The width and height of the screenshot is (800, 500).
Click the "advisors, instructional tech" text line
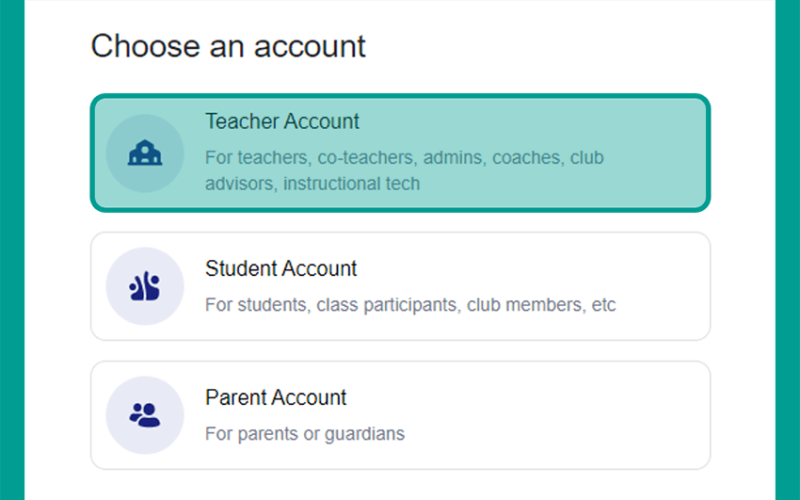tap(312, 184)
